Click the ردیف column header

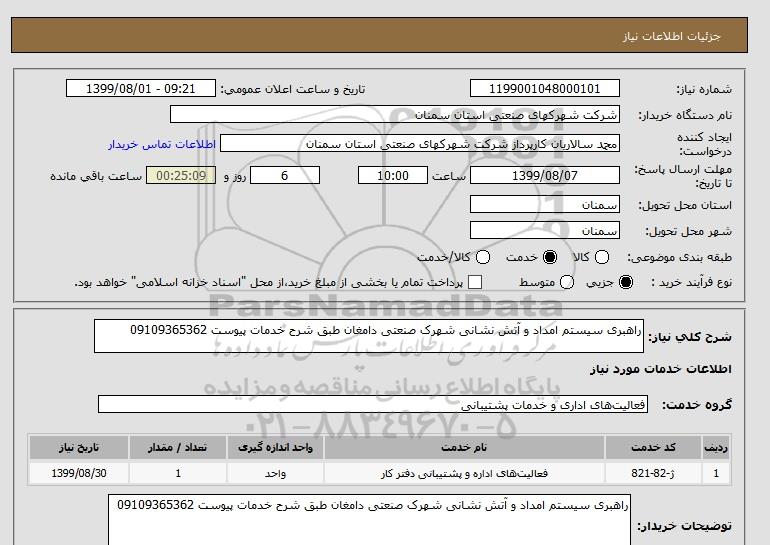click(x=716, y=447)
